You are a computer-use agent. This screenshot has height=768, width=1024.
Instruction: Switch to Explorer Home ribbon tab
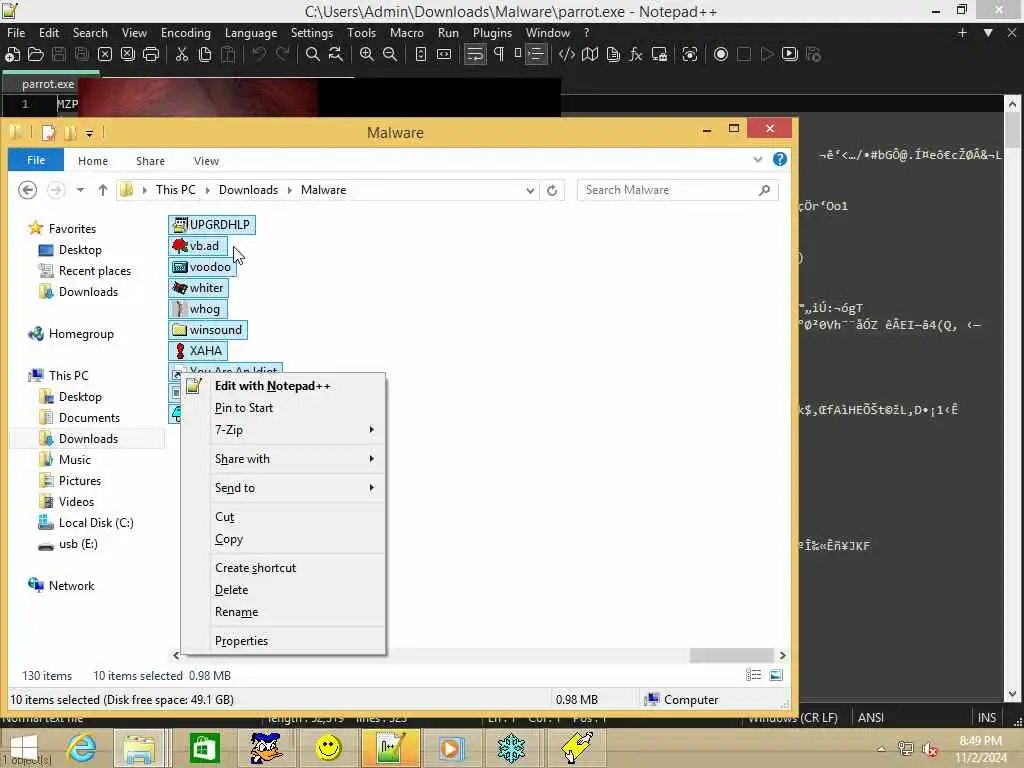pos(93,161)
